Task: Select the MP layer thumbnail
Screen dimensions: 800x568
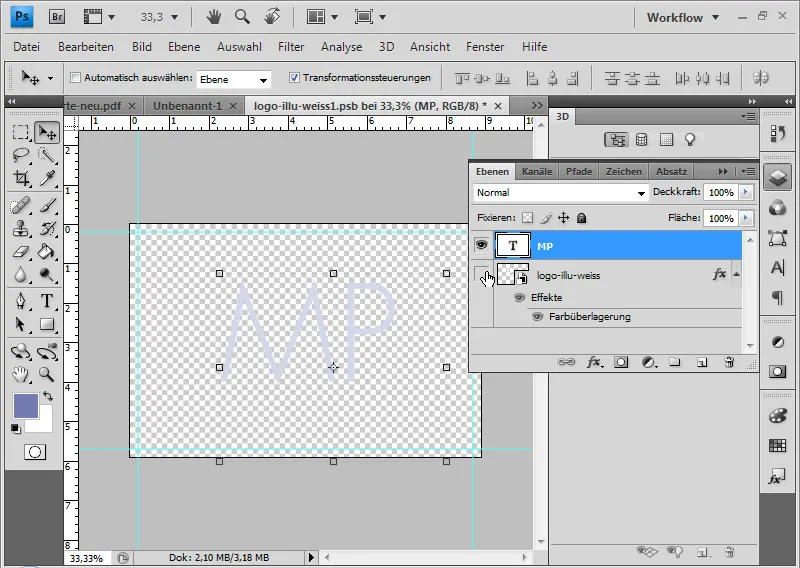Action: [x=513, y=245]
